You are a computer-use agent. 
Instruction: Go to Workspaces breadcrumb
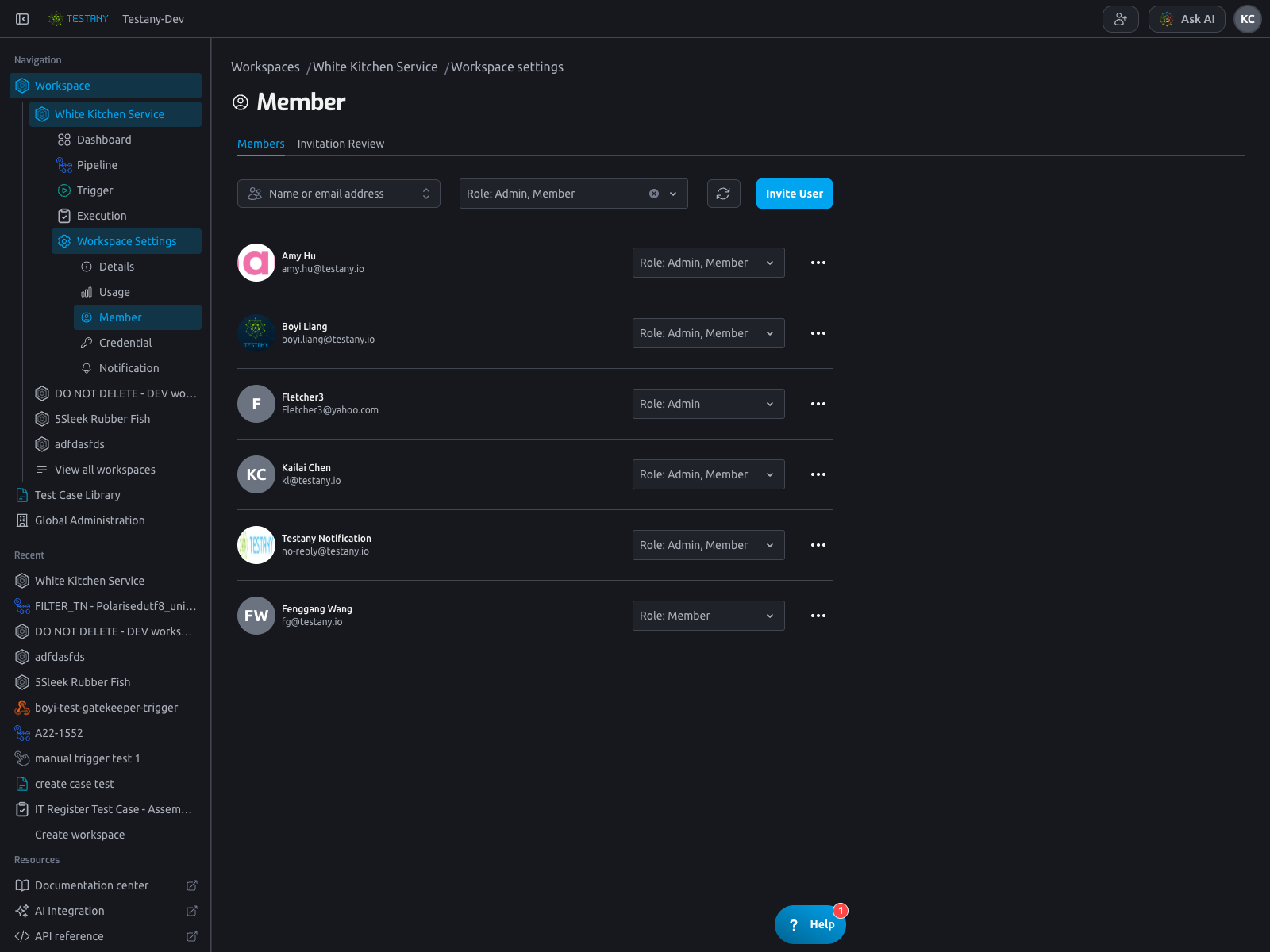tap(265, 67)
